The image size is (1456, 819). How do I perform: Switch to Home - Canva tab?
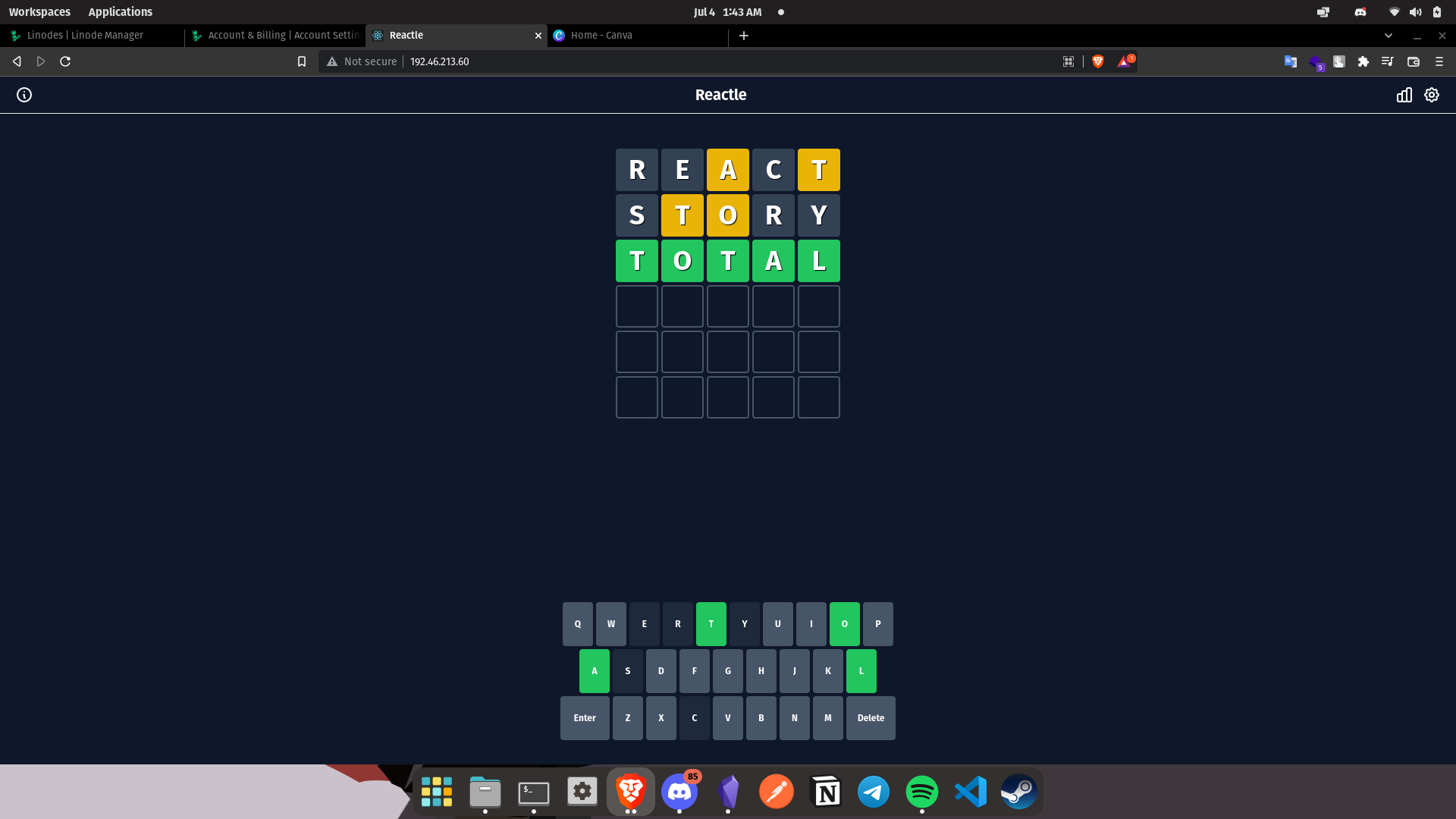tap(601, 36)
